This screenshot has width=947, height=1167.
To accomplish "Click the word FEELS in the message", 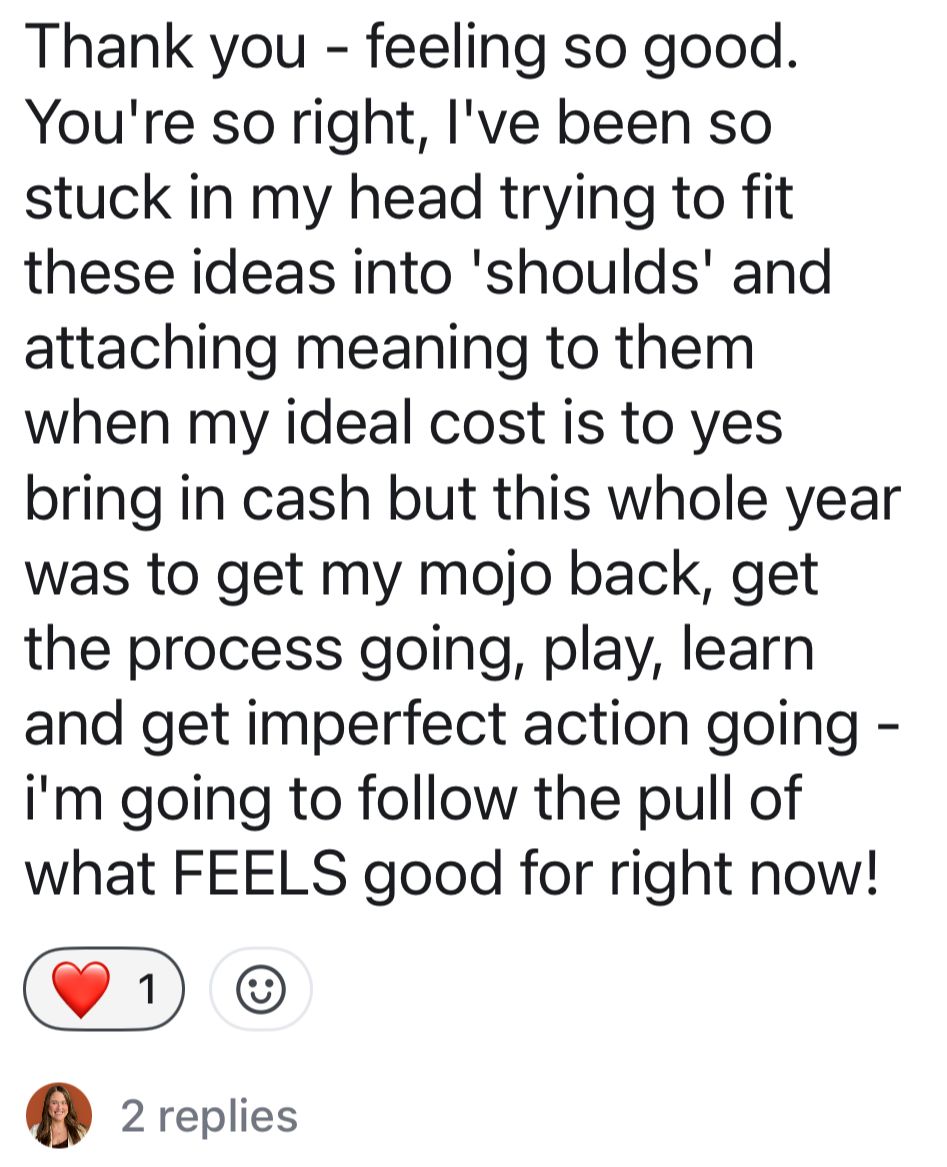I will coord(261,873).
